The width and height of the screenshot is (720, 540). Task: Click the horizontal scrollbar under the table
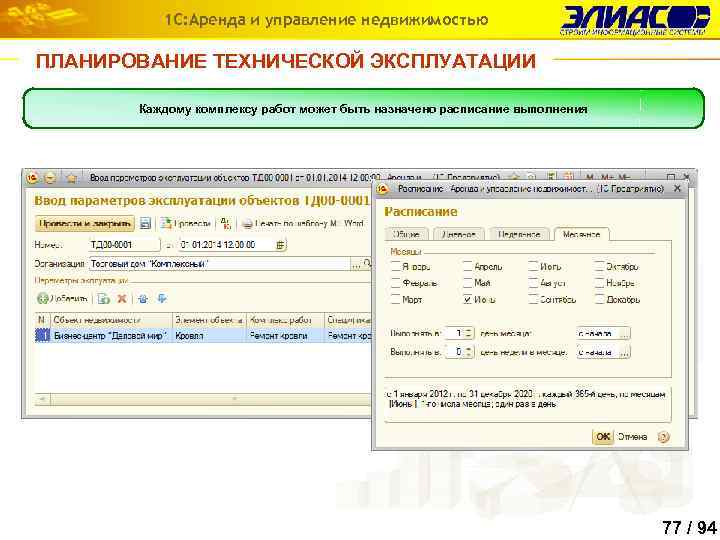pyautogui.click(x=209, y=399)
